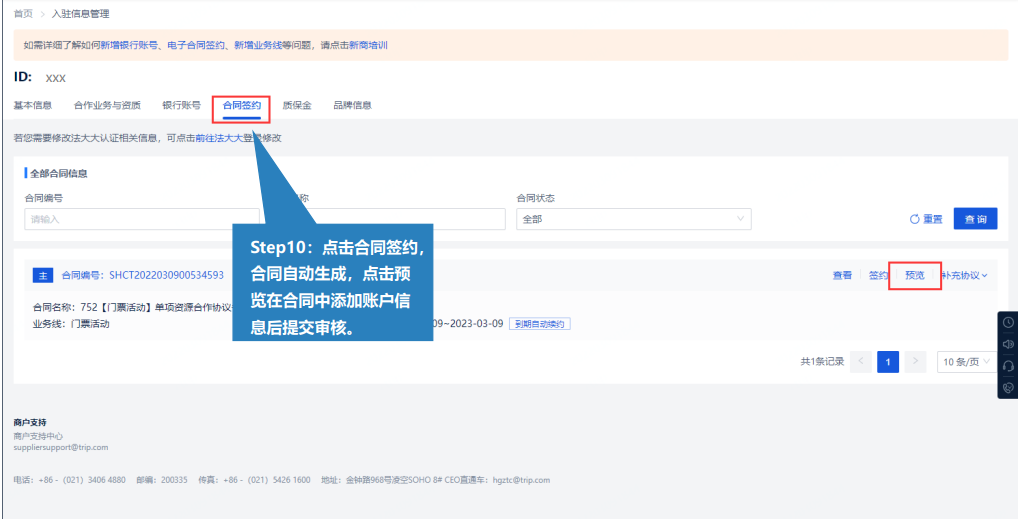Click the 预览 preview link

coord(914,275)
